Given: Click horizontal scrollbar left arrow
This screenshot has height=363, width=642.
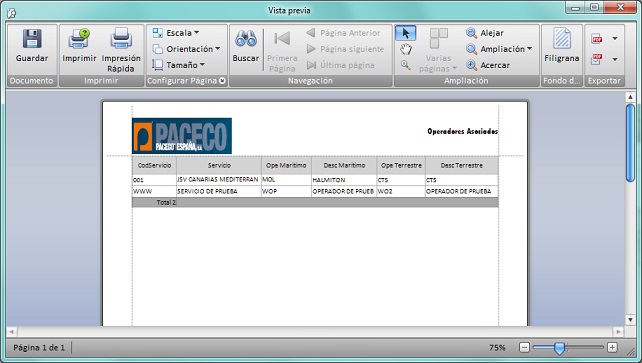Looking at the screenshot, I should coord(11,331).
